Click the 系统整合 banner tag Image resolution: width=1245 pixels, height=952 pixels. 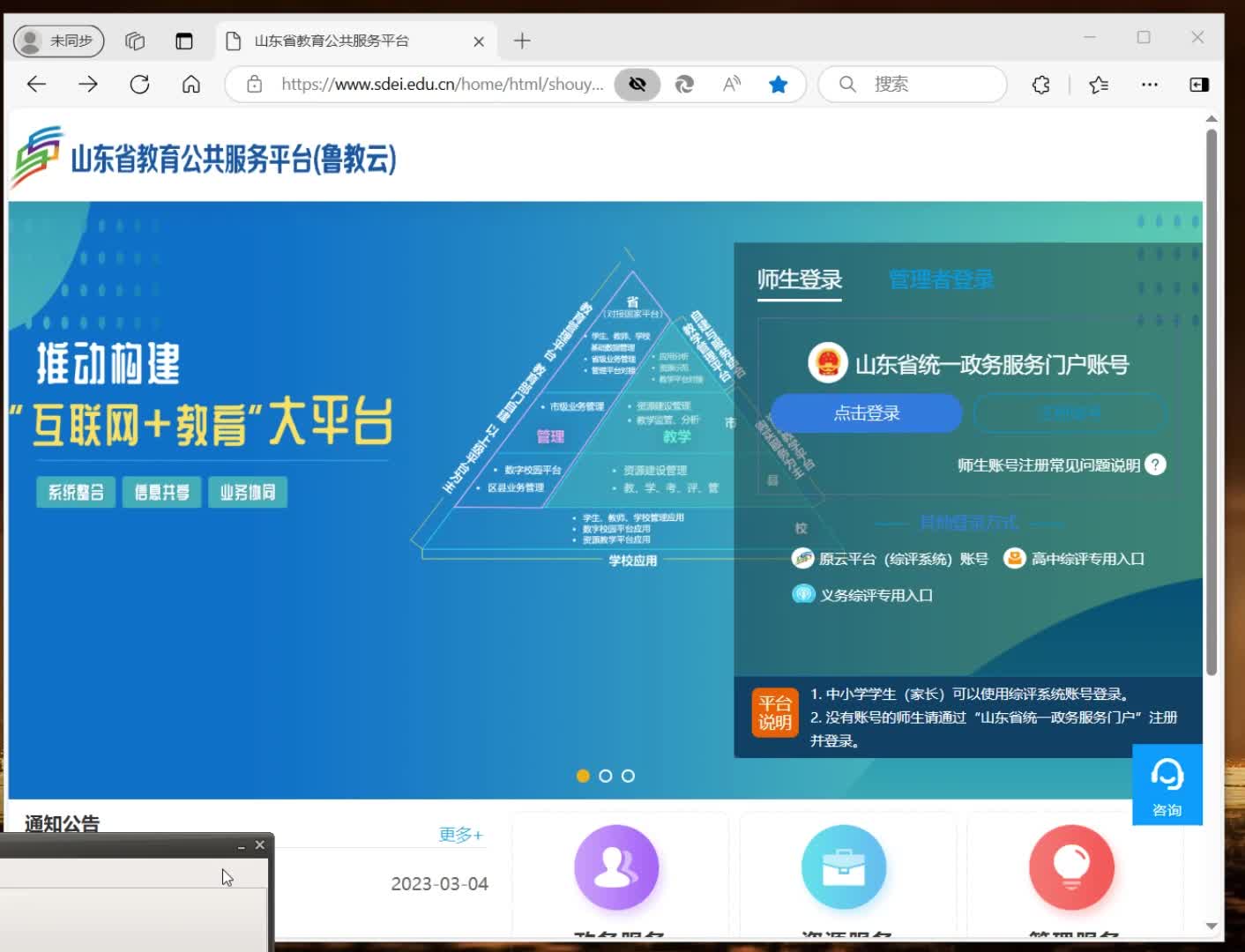click(x=76, y=492)
